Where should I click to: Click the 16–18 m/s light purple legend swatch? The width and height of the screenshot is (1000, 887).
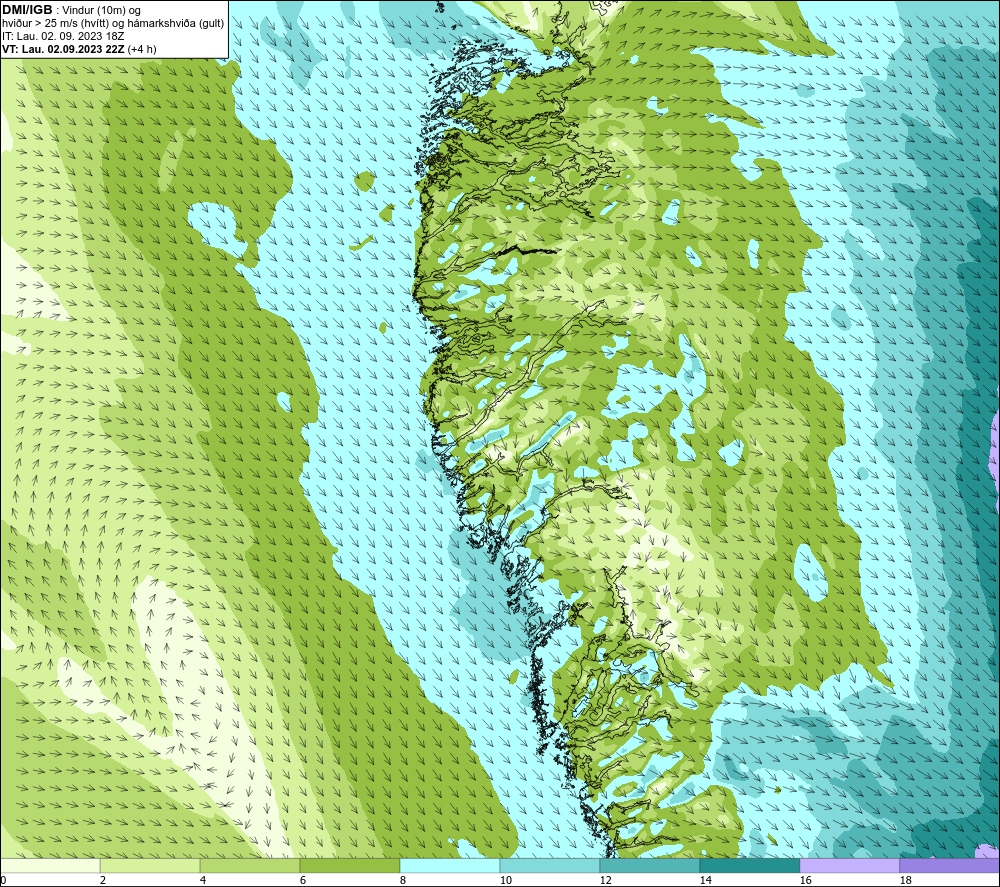point(849,865)
